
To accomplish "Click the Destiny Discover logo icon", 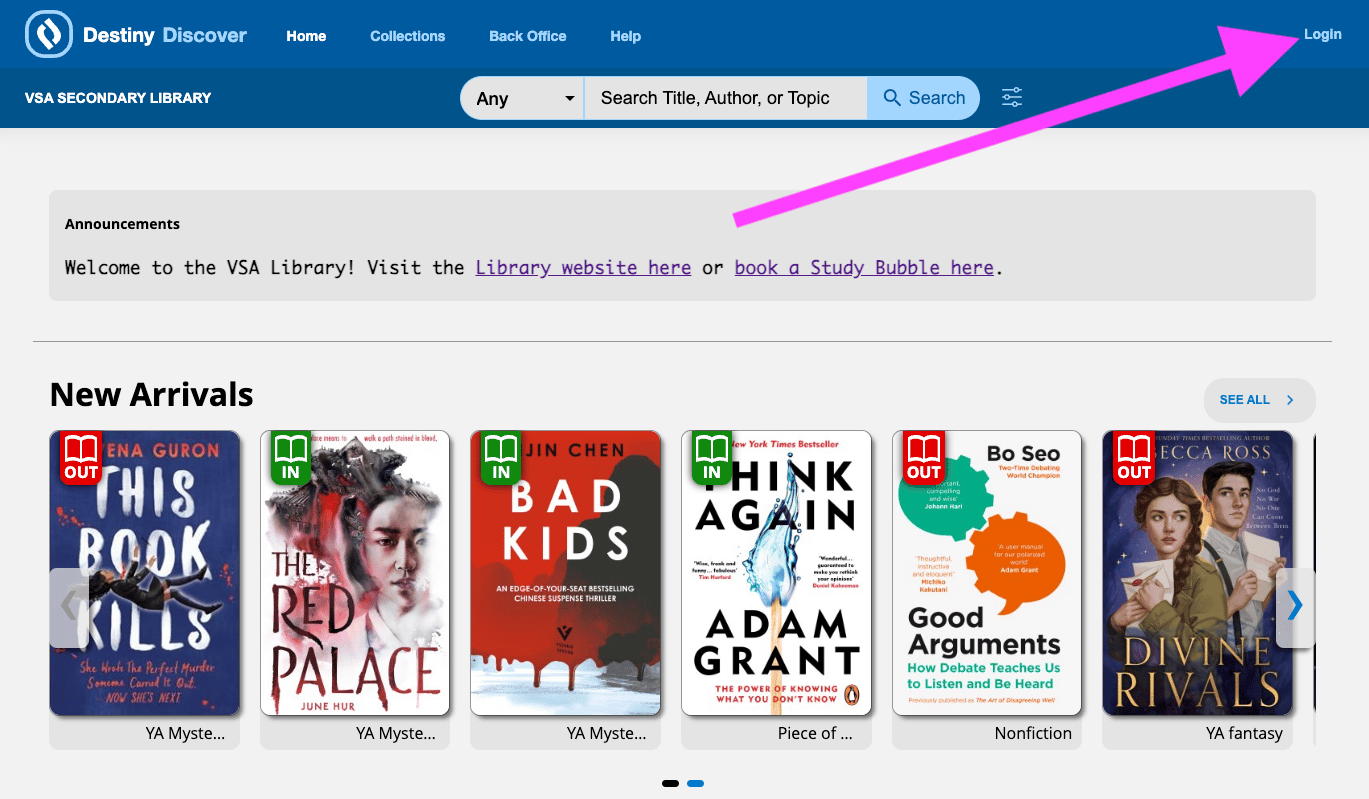I will pyautogui.click(x=48, y=34).
